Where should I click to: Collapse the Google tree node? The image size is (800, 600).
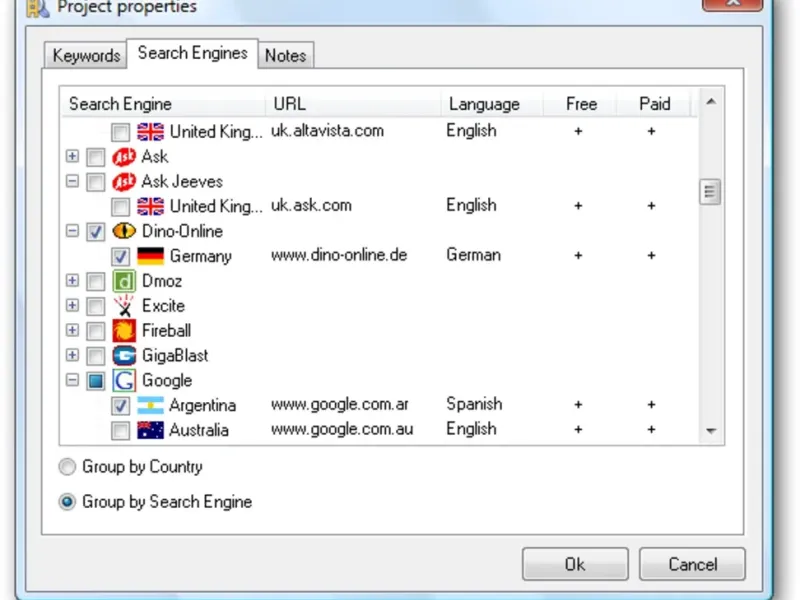click(x=72, y=380)
